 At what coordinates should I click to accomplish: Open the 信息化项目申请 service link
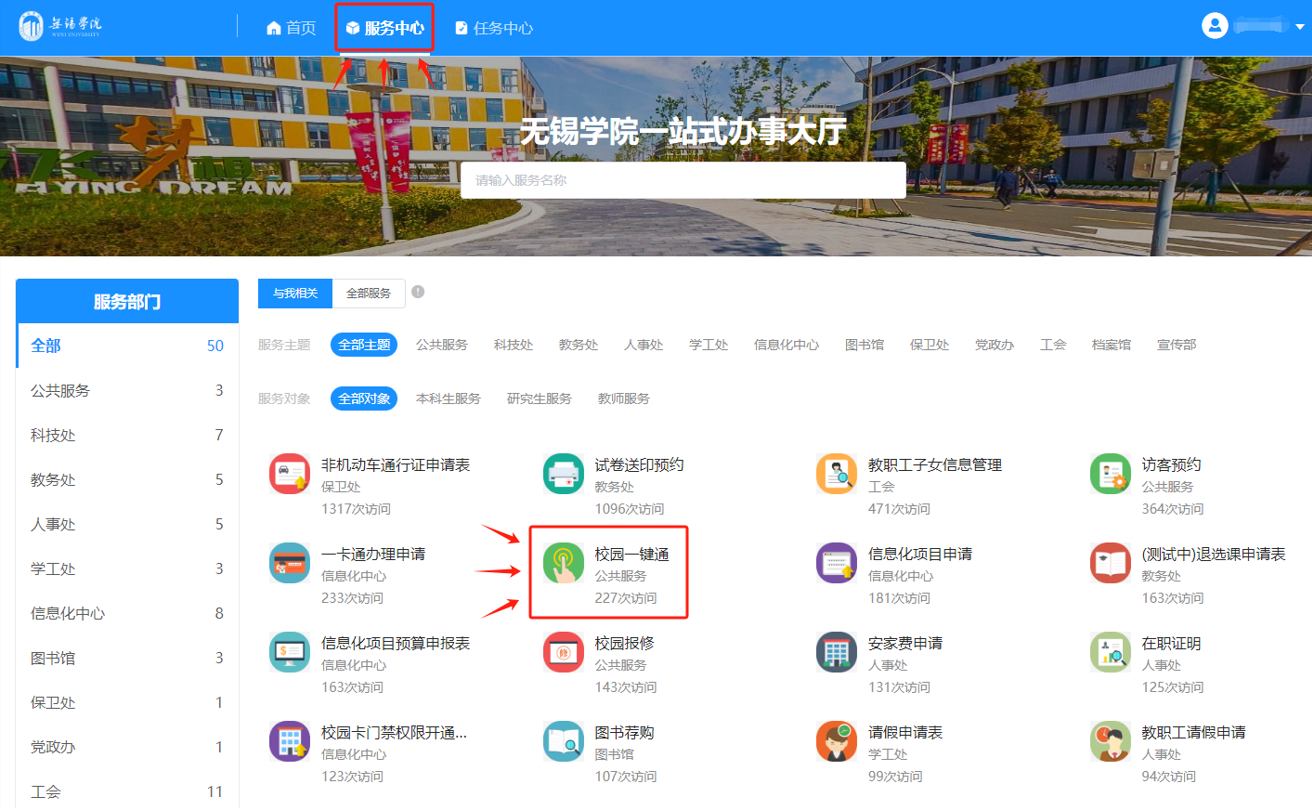click(920, 554)
